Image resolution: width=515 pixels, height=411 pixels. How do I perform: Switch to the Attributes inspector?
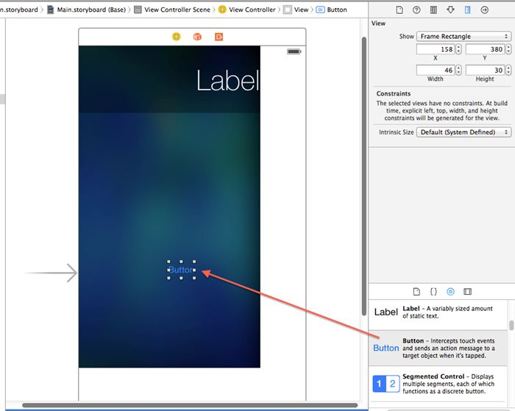pos(451,10)
